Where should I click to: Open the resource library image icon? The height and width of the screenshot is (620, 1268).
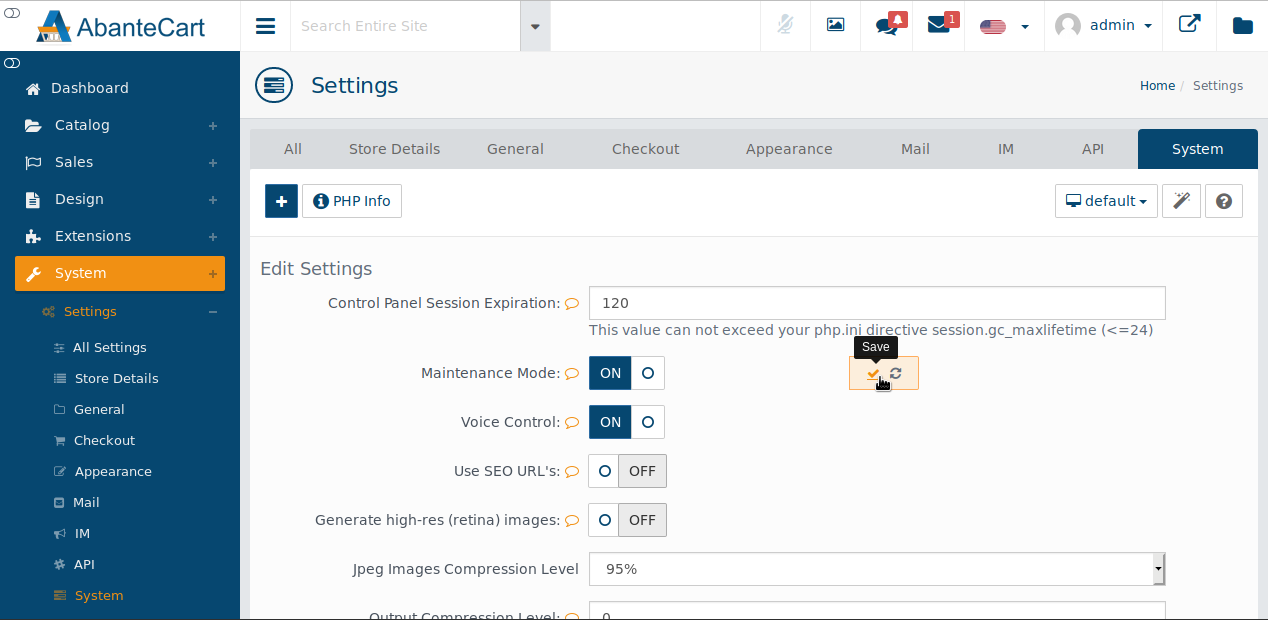[836, 26]
